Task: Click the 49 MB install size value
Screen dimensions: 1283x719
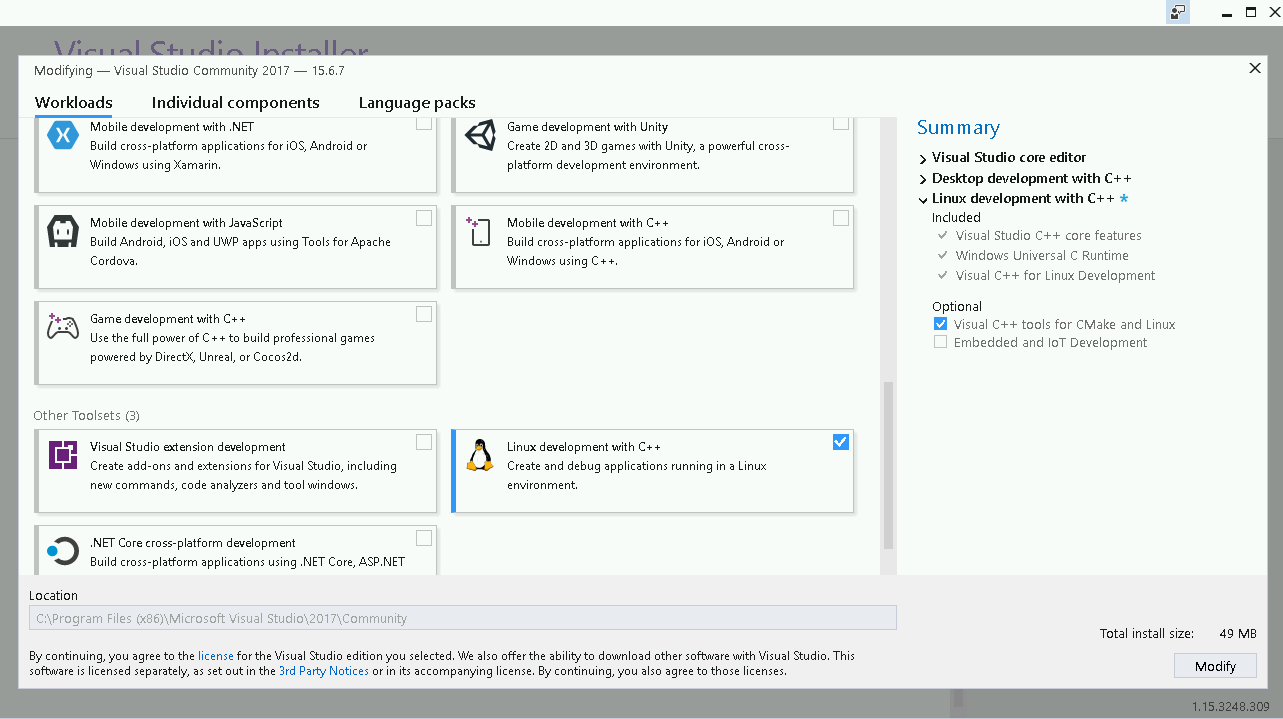Action: (x=1238, y=634)
